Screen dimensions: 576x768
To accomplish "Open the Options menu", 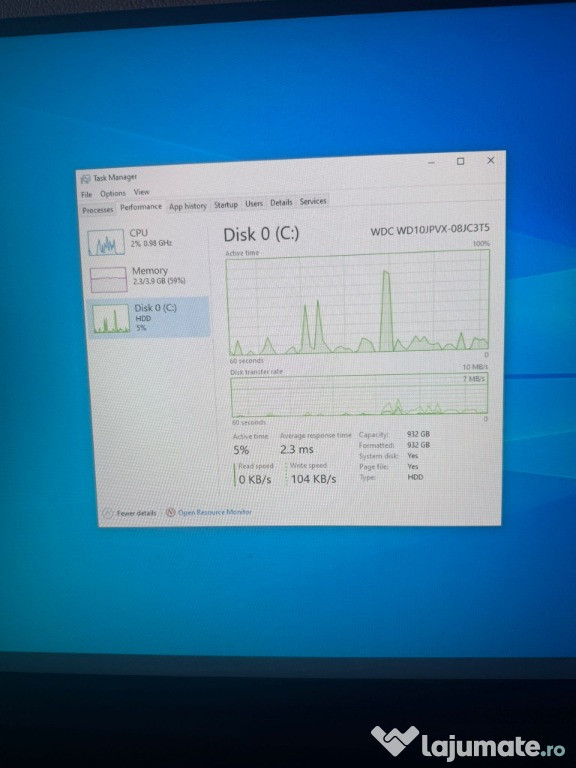I will point(113,193).
